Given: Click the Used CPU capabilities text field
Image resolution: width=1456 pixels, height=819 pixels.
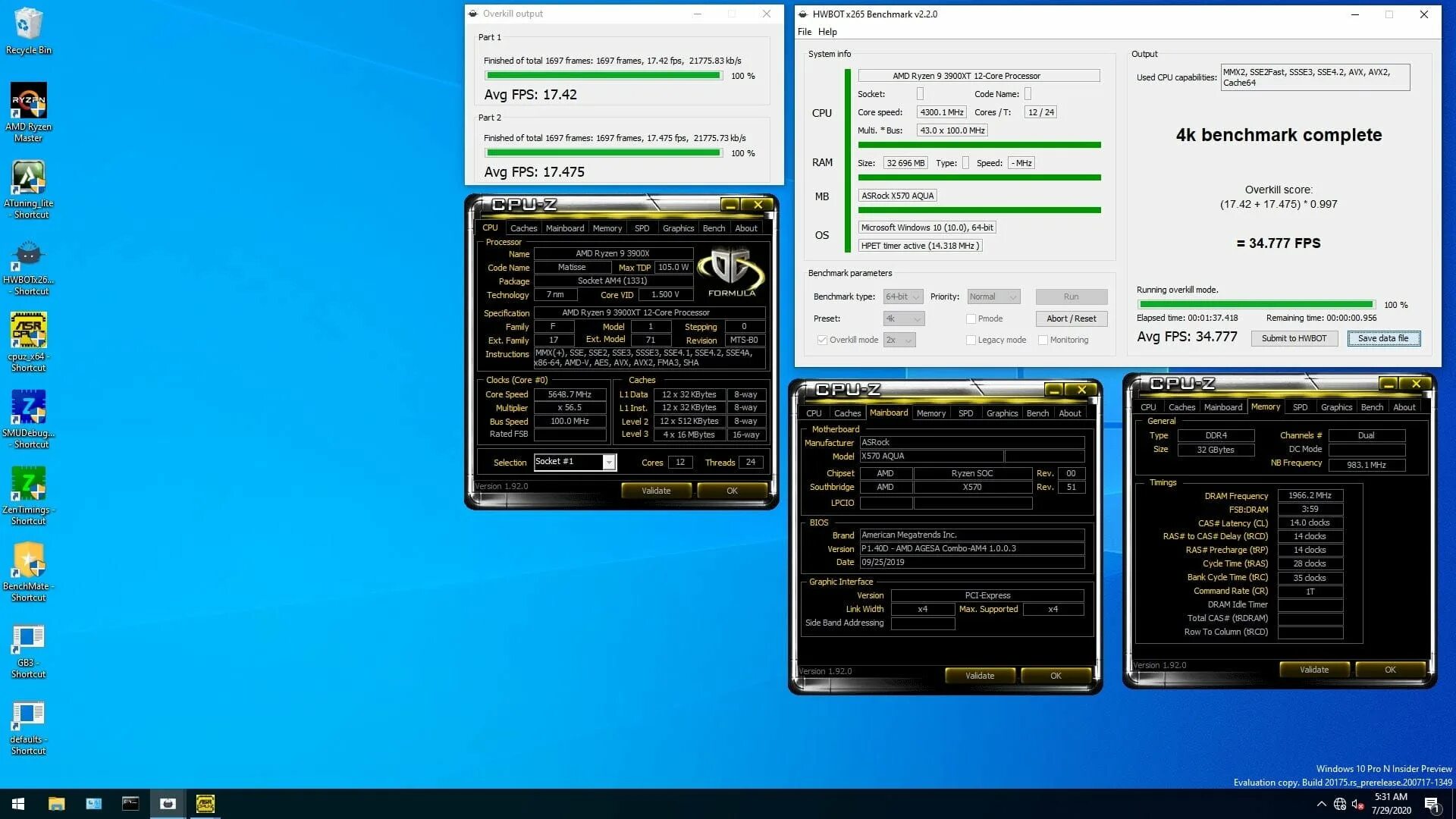Looking at the screenshot, I should pos(1314,77).
